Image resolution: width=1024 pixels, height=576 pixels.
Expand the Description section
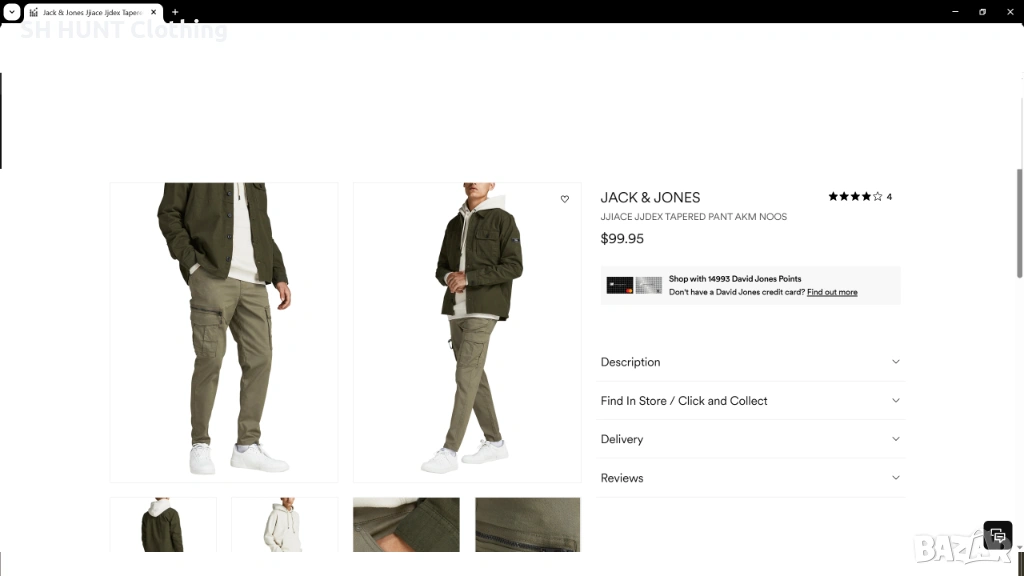750,362
